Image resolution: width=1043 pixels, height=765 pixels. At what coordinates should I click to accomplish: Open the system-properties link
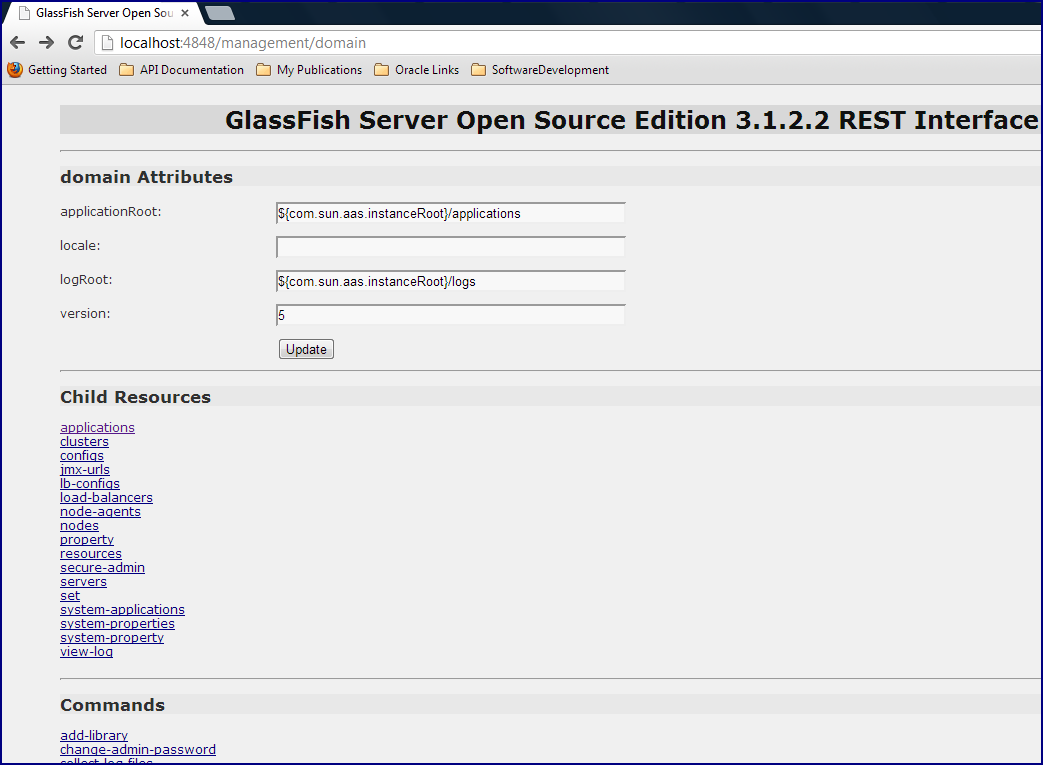pos(118,623)
